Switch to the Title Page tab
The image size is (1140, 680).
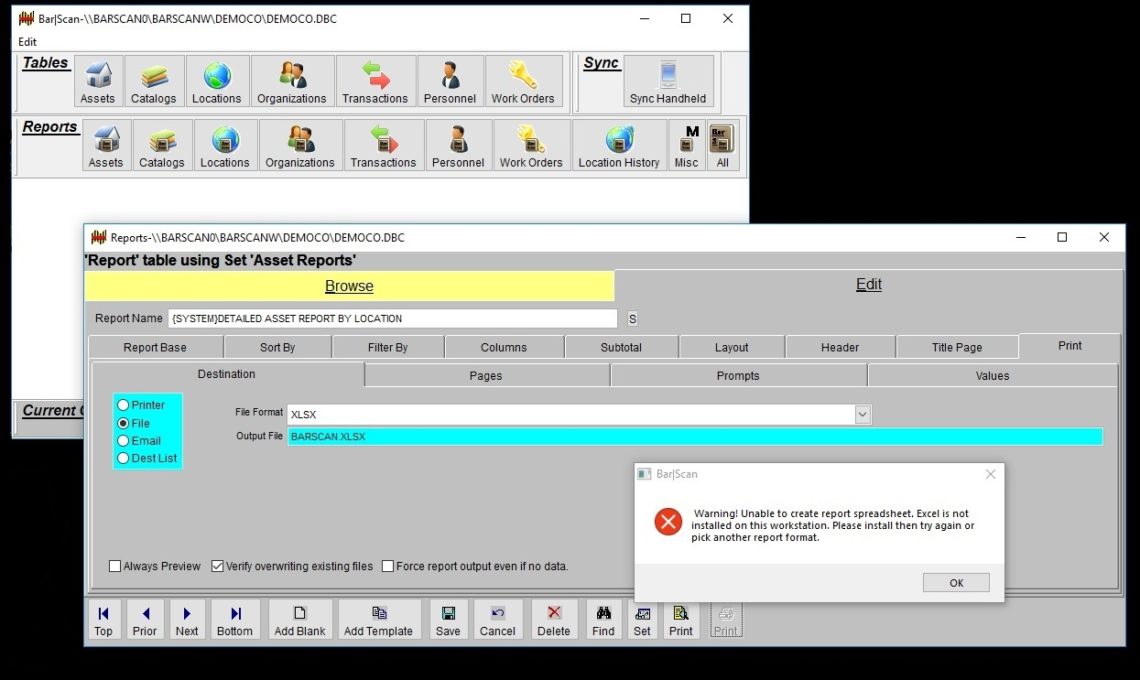click(957, 348)
